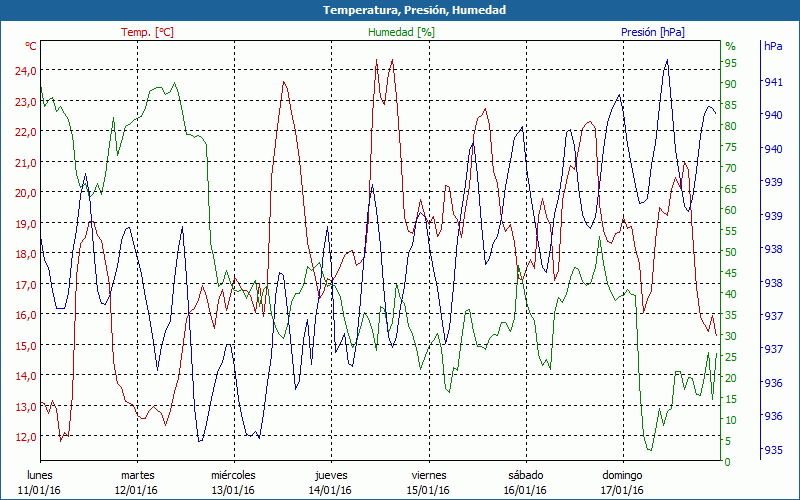
Task: Click the chart title Temperatura, Presión, Humedad
Action: coord(400,10)
